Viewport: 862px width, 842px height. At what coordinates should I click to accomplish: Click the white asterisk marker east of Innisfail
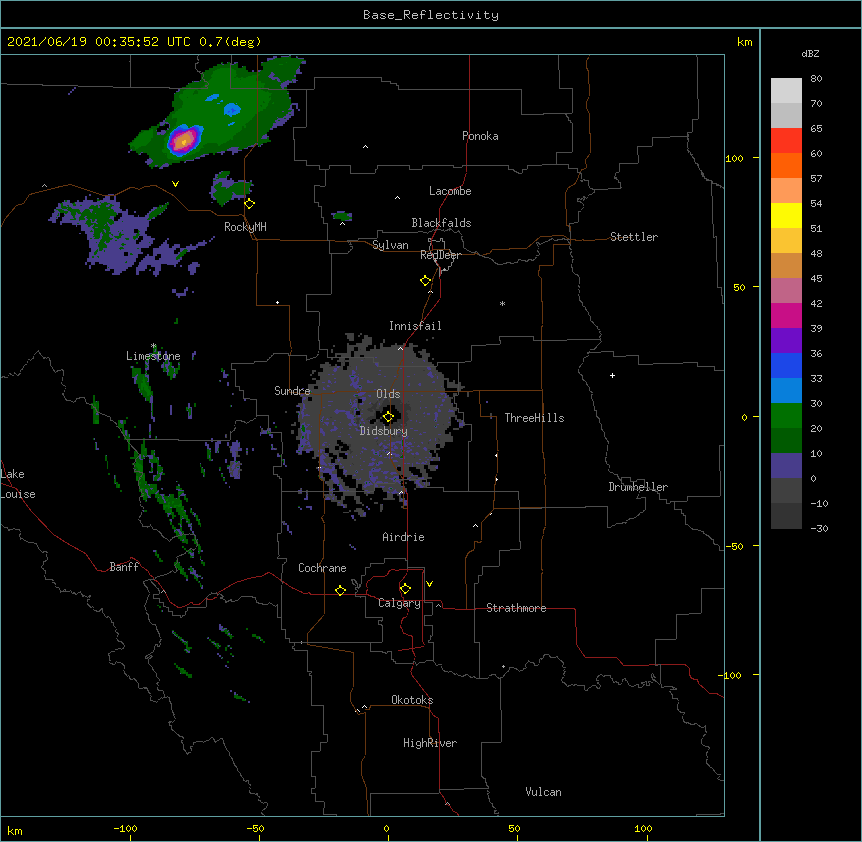tap(502, 304)
